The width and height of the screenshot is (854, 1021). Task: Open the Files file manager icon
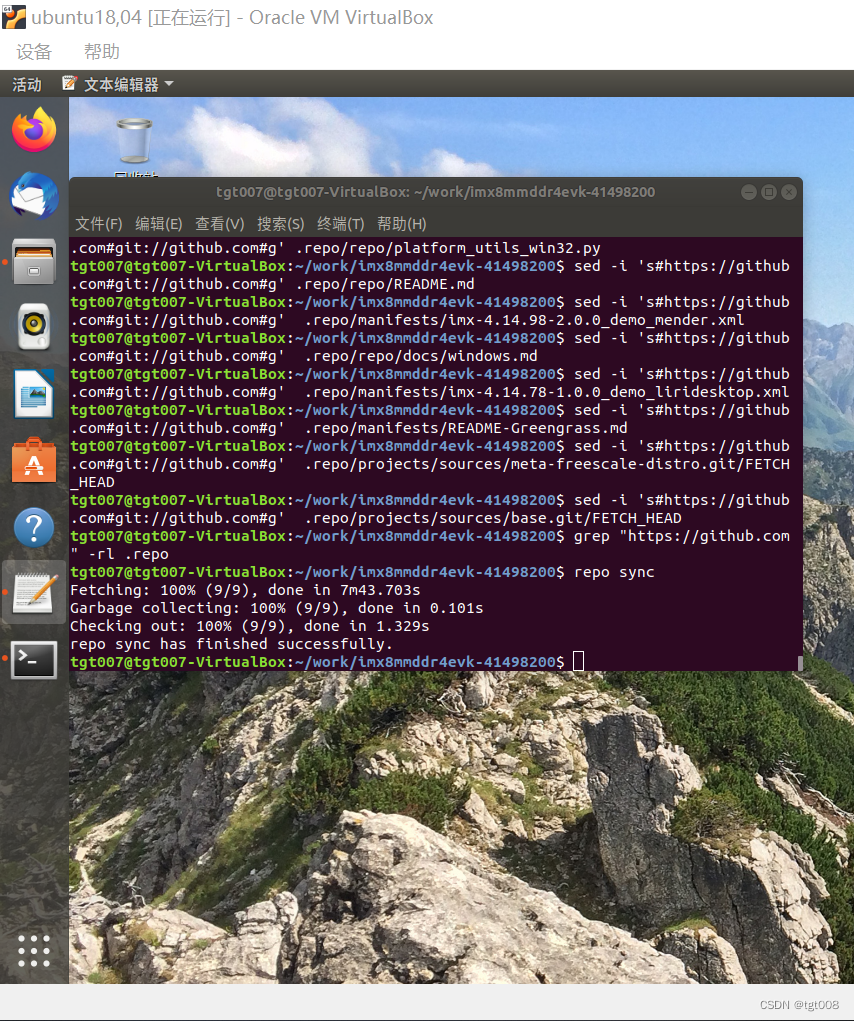click(34, 262)
